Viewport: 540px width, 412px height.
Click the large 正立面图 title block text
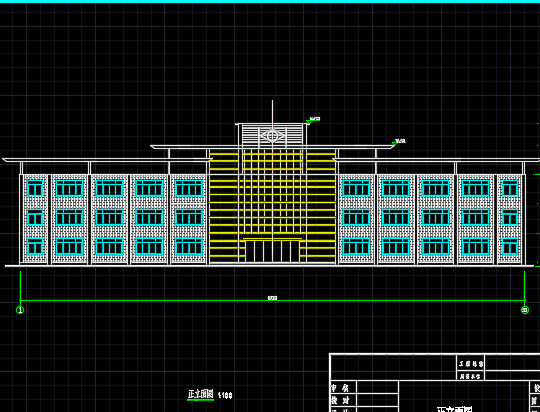[x=455, y=410]
